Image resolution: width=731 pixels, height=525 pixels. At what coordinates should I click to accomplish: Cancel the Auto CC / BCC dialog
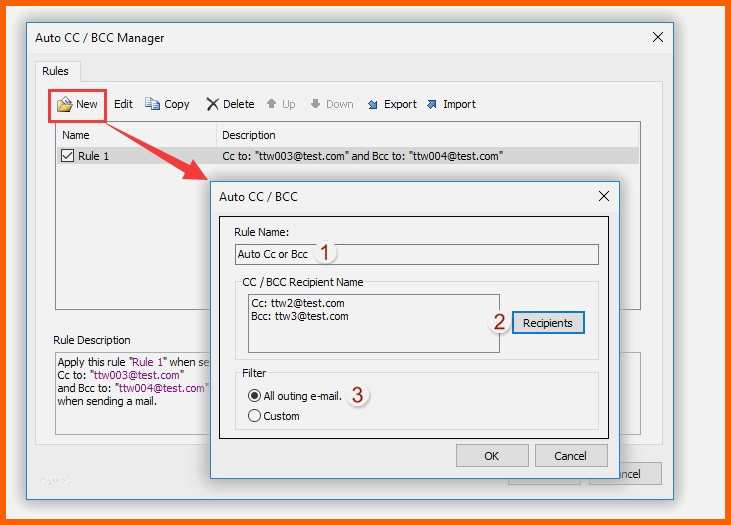(x=571, y=456)
